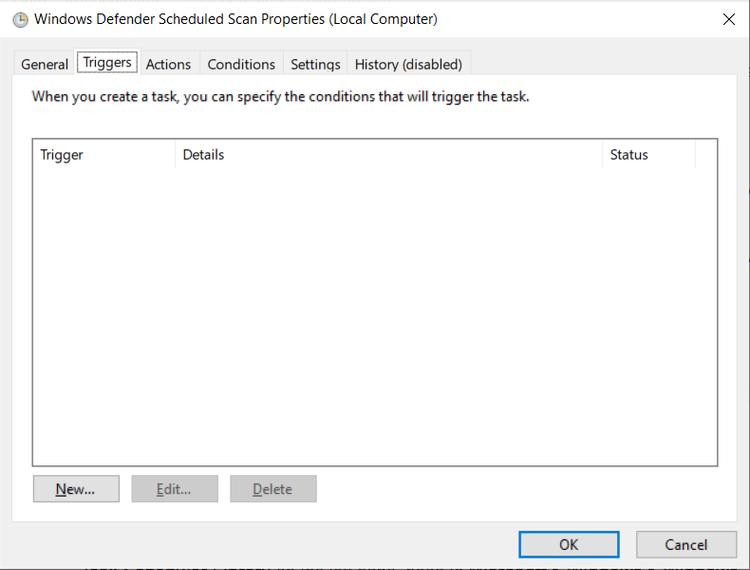
Task: Click the Edit... button
Action: [x=174, y=489]
